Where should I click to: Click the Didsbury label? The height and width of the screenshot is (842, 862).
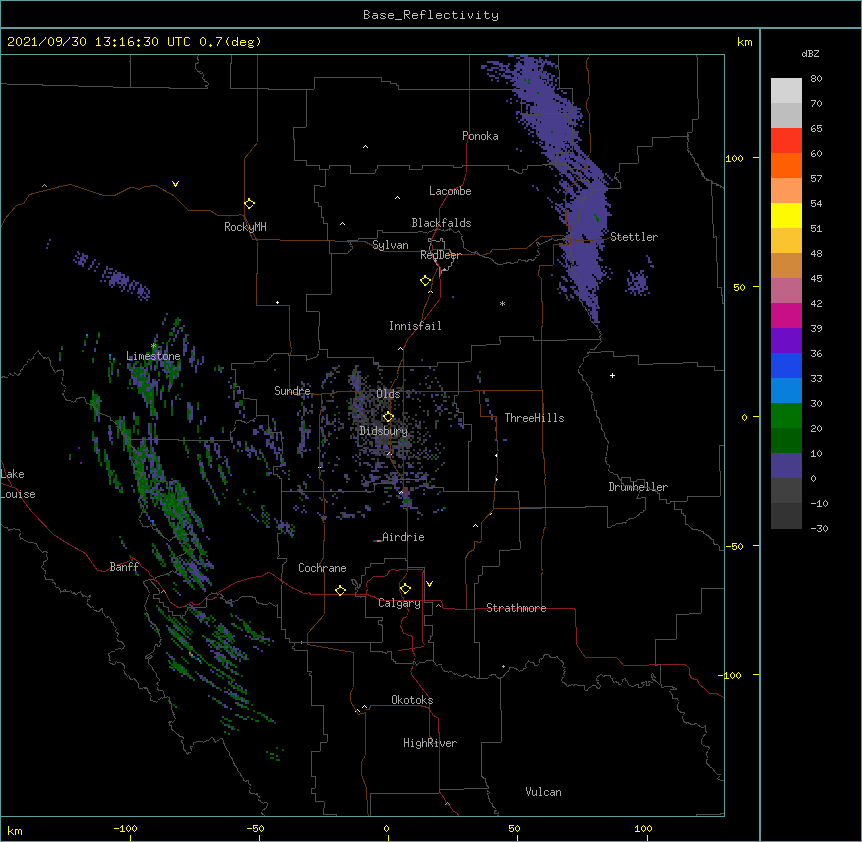point(384,431)
